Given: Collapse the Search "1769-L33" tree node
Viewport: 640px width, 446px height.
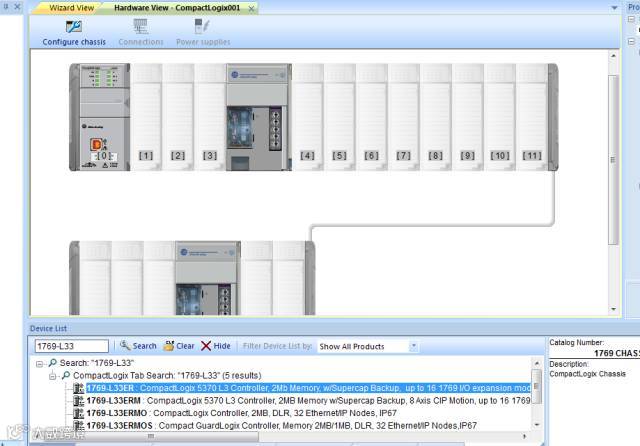Looking at the screenshot, I should coord(40,363).
